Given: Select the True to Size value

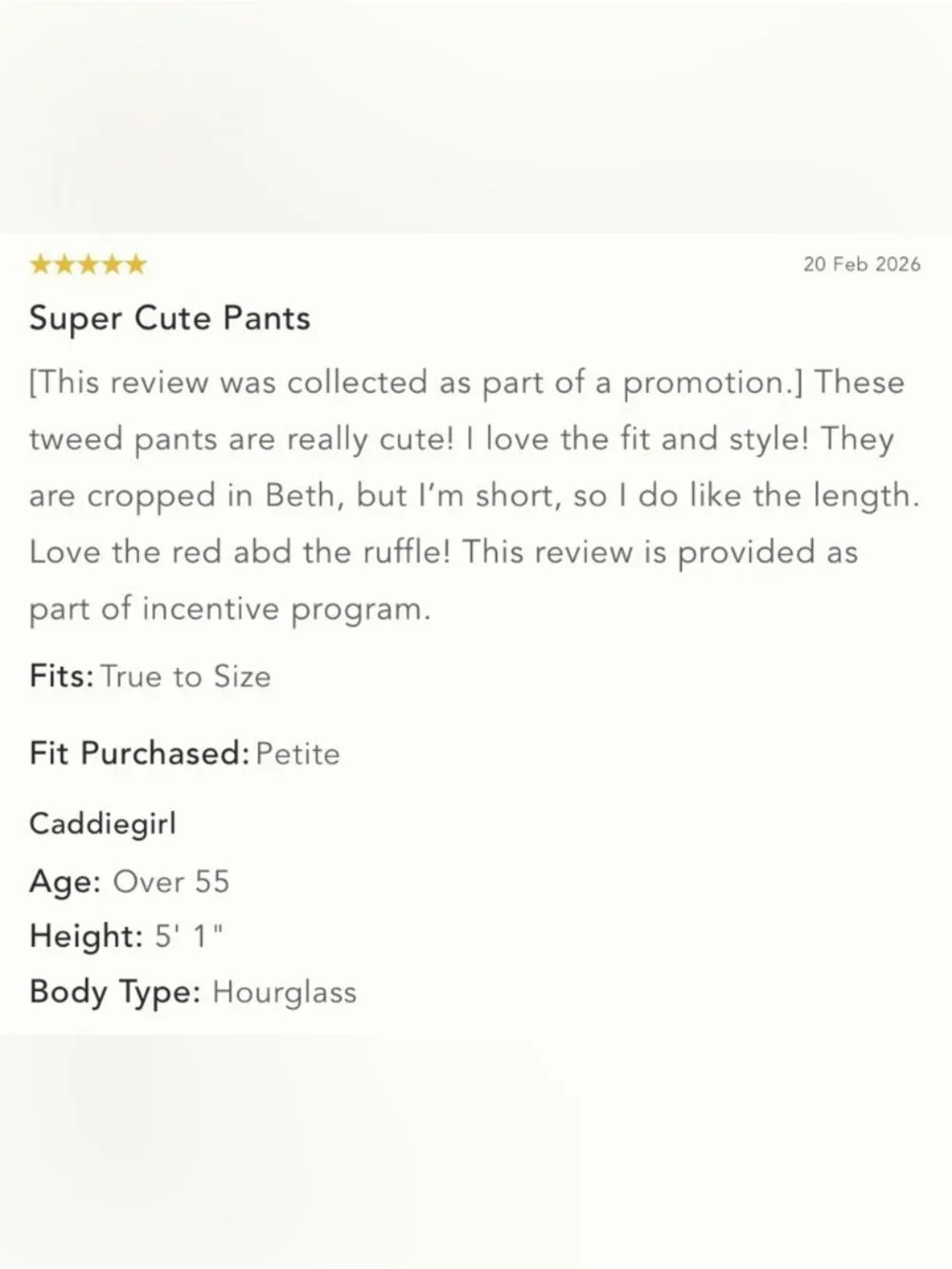Looking at the screenshot, I should [186, 677].
